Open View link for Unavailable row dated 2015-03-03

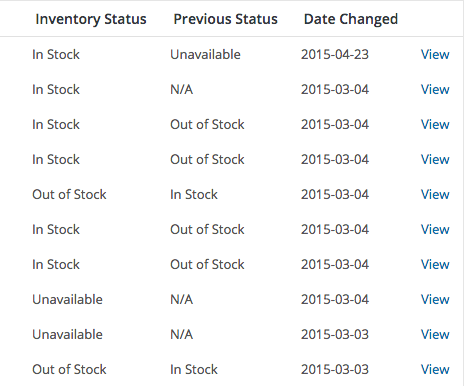(435, 334)
